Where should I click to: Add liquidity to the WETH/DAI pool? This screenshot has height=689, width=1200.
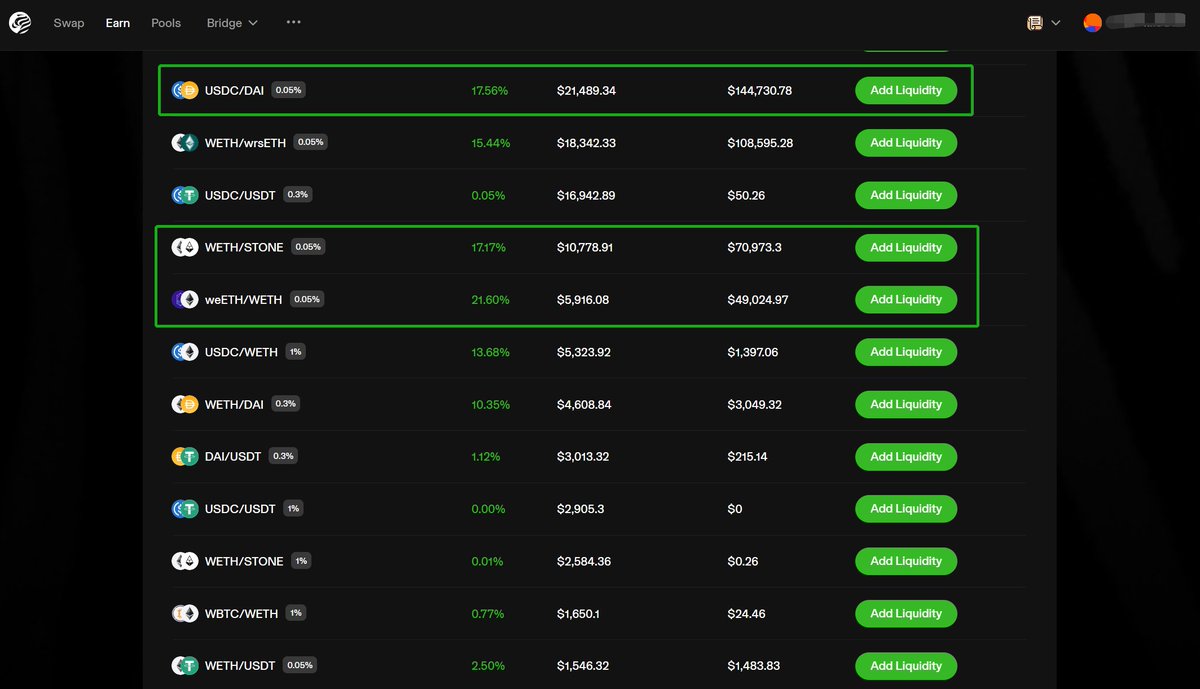(x=906, y=404)
